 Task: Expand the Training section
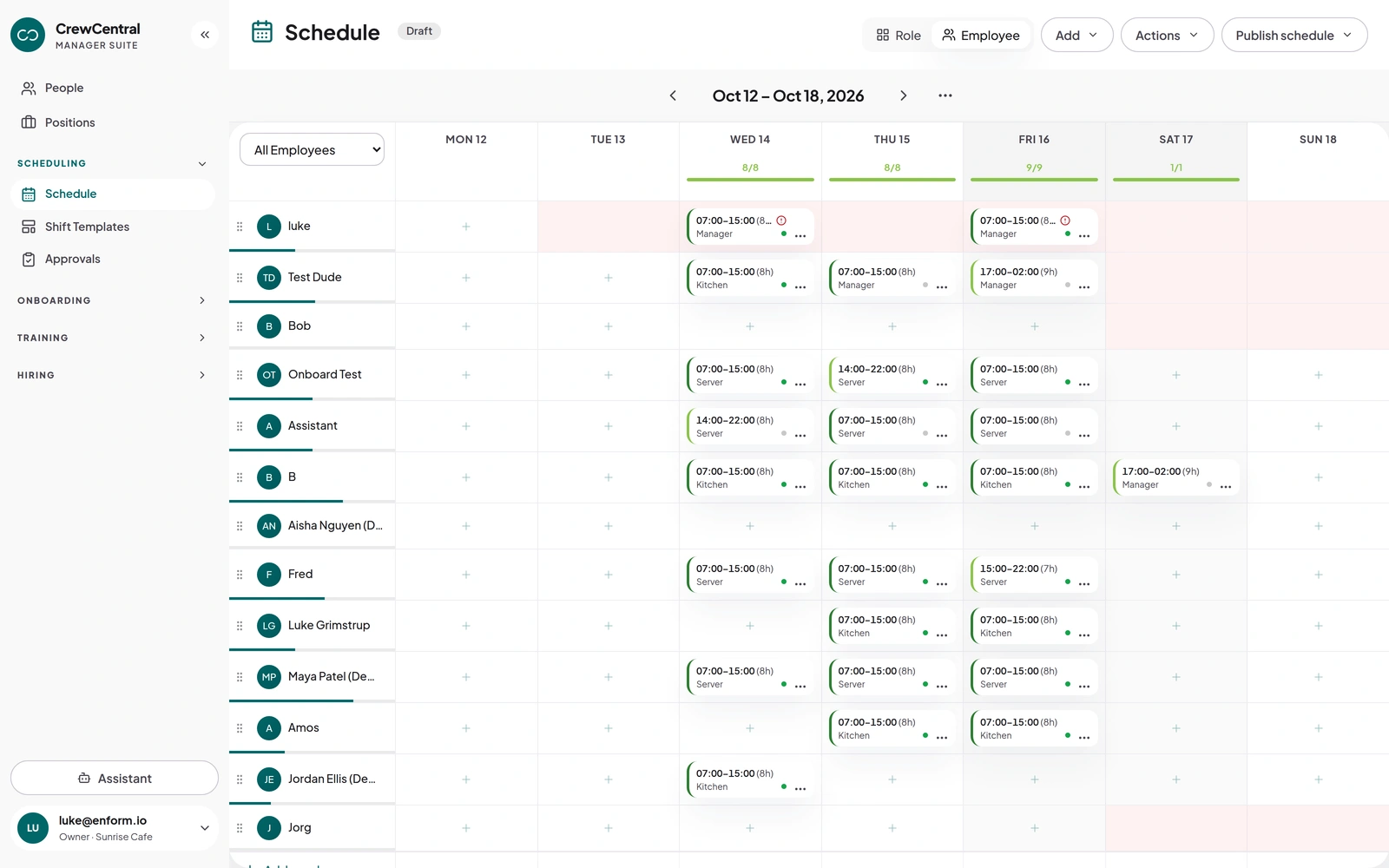[113, 338]
